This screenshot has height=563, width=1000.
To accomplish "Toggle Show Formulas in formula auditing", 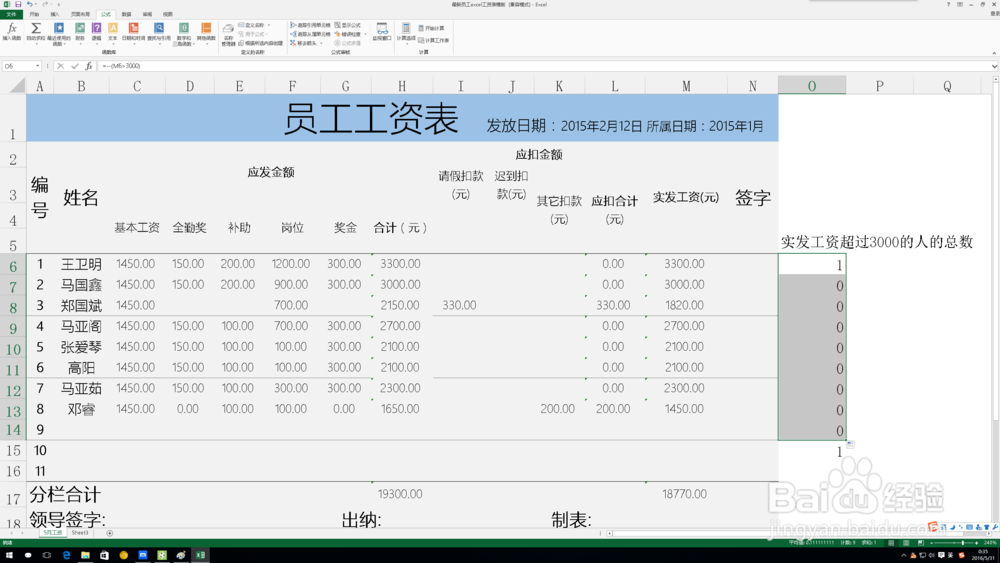I will (x=348, y=25).
